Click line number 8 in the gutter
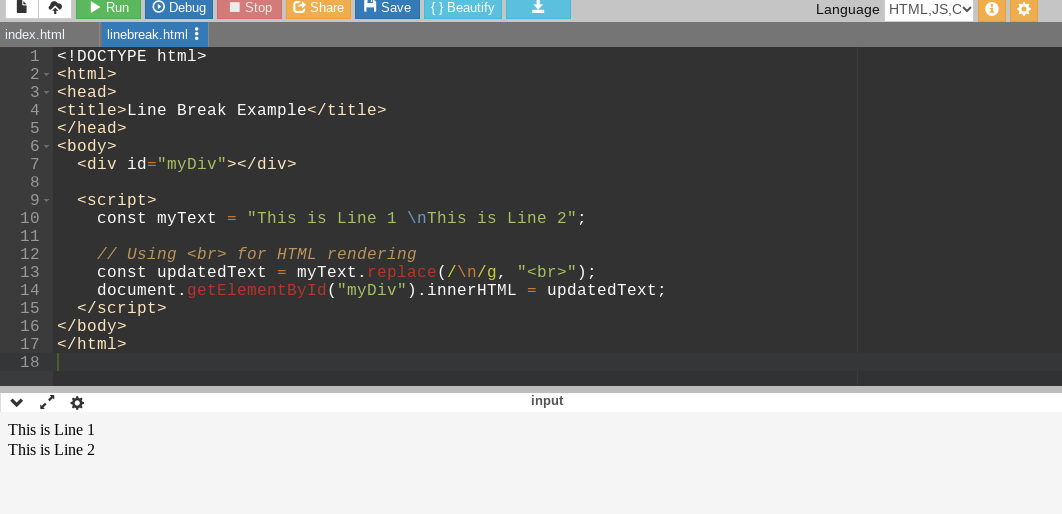 click(x=35, y=182)
